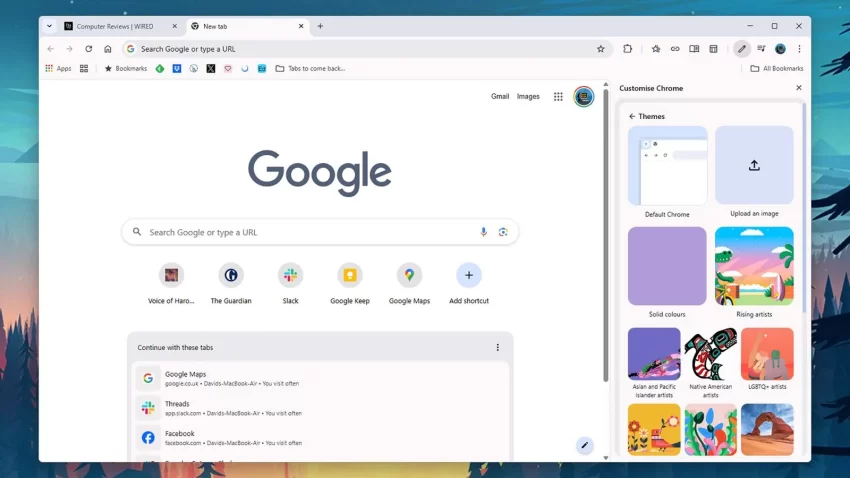Open The Guardian shortcut
The height and width of the screenshot is (478, 850).
[231, 285]
